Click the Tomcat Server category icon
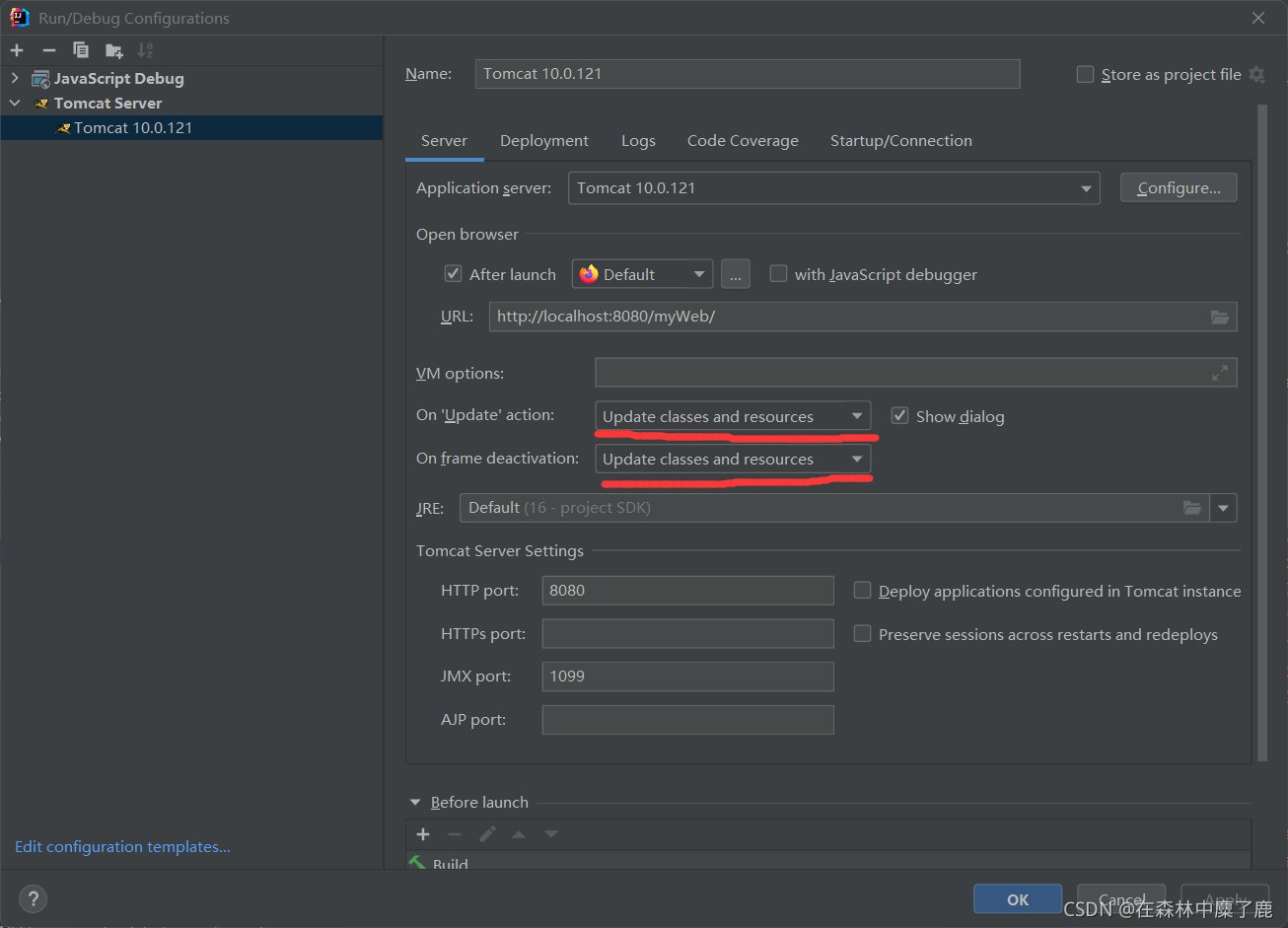 coord(40,104)
